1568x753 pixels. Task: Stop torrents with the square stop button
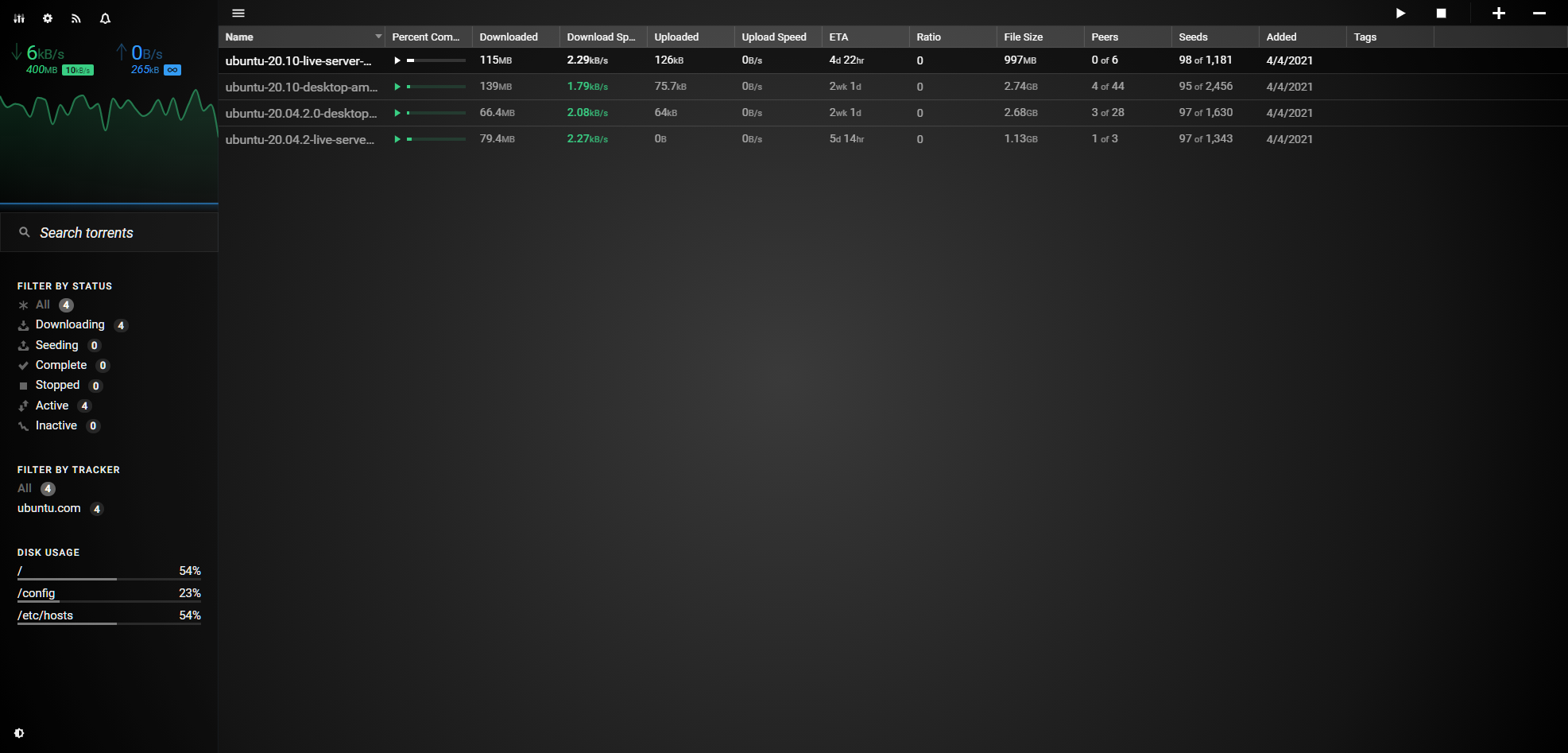tap(1441, 14)
